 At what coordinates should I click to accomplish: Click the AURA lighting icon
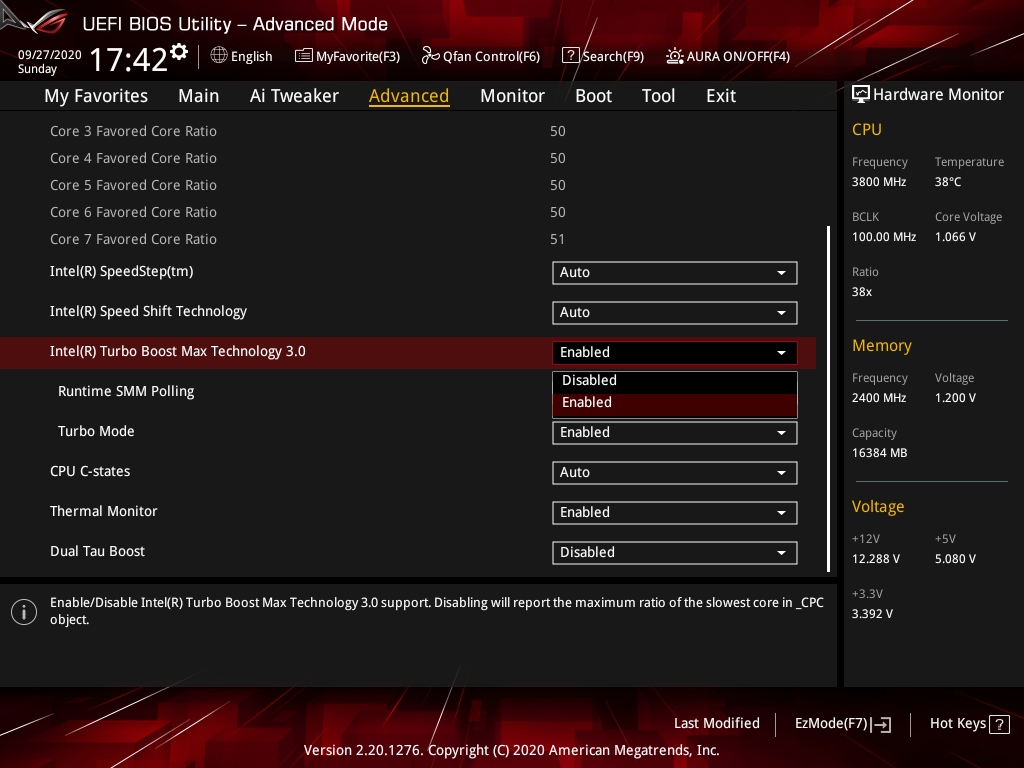pos(675,56)
